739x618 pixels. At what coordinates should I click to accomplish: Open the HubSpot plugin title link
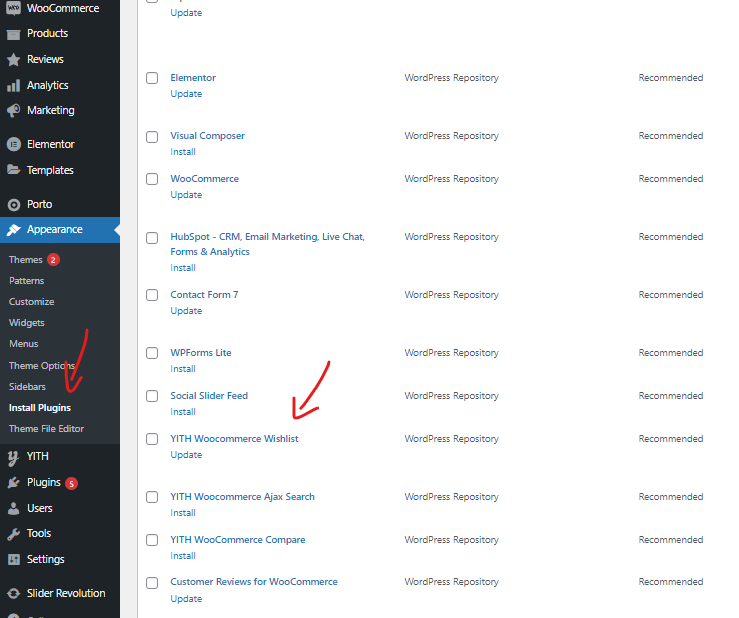point(267,244)
